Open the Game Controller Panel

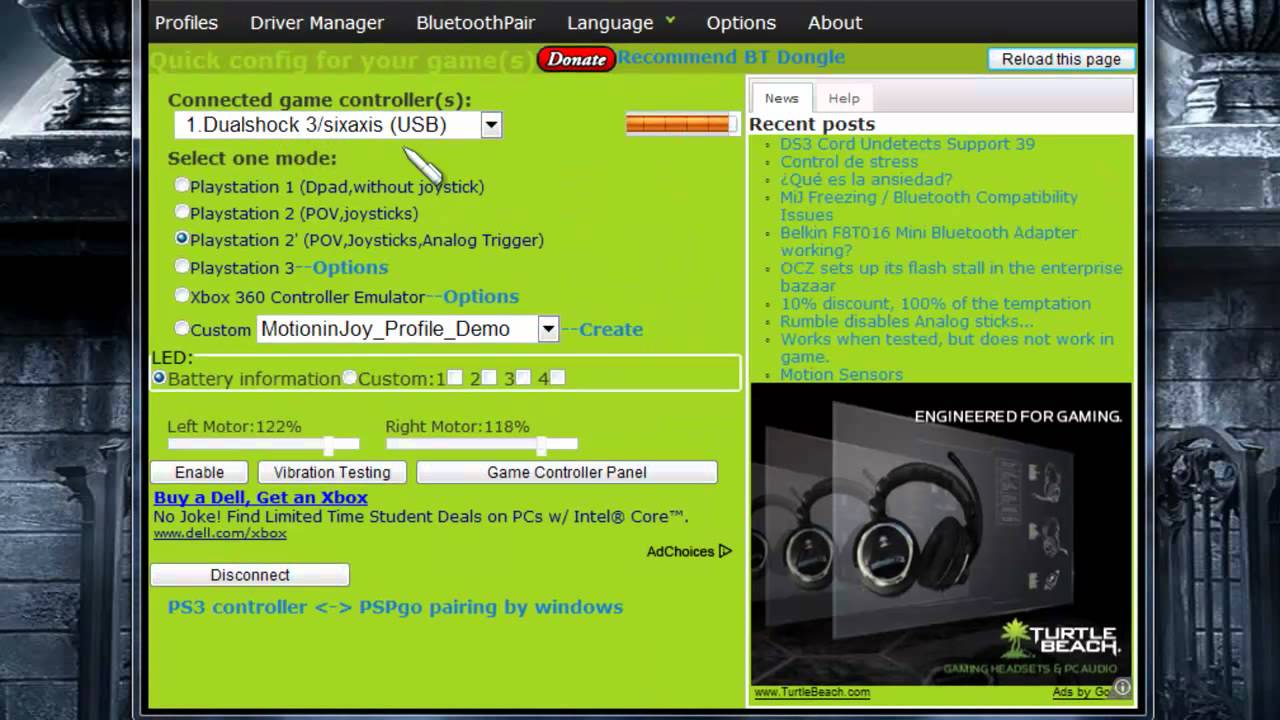[x=567, y=472]
